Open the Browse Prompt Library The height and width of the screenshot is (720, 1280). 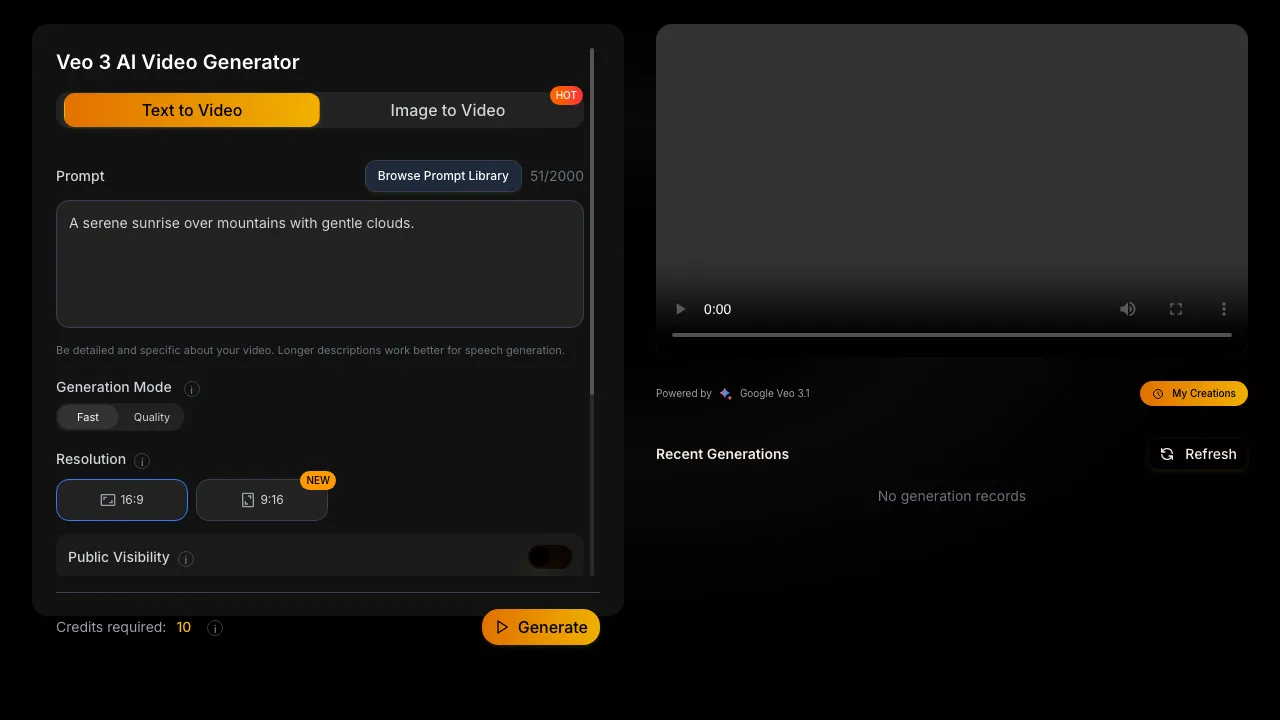[x=443, y=176]
